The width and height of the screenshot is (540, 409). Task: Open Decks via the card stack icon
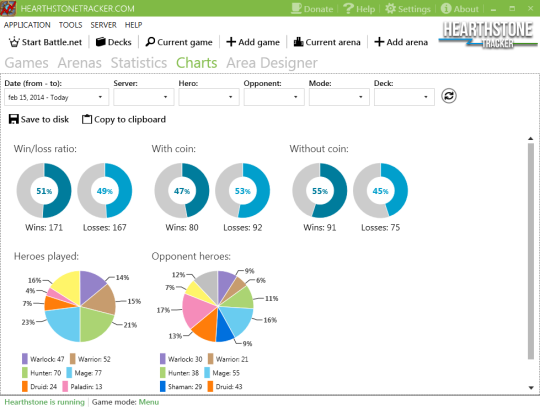101,42
